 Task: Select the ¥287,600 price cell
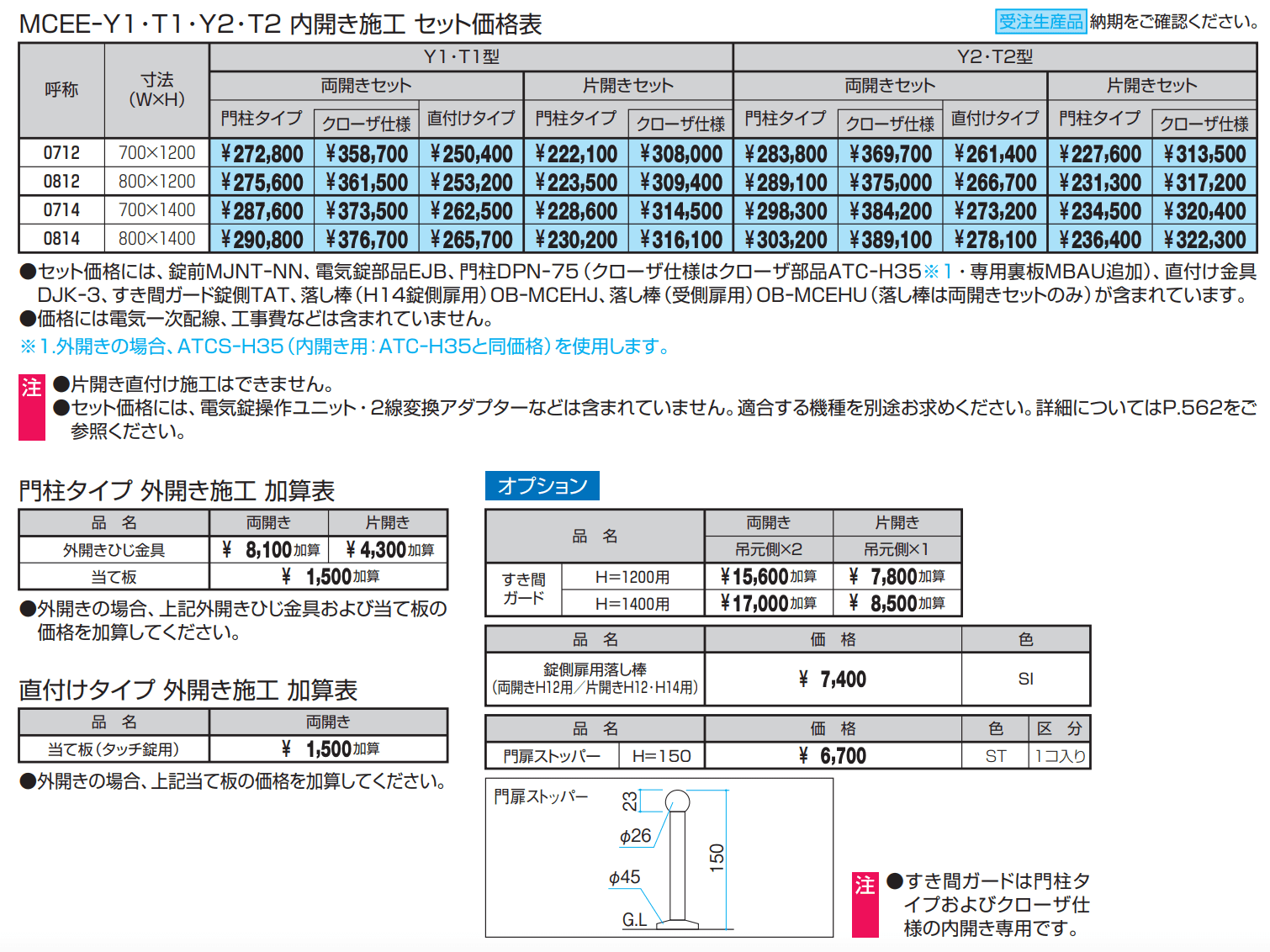[262, 211]
